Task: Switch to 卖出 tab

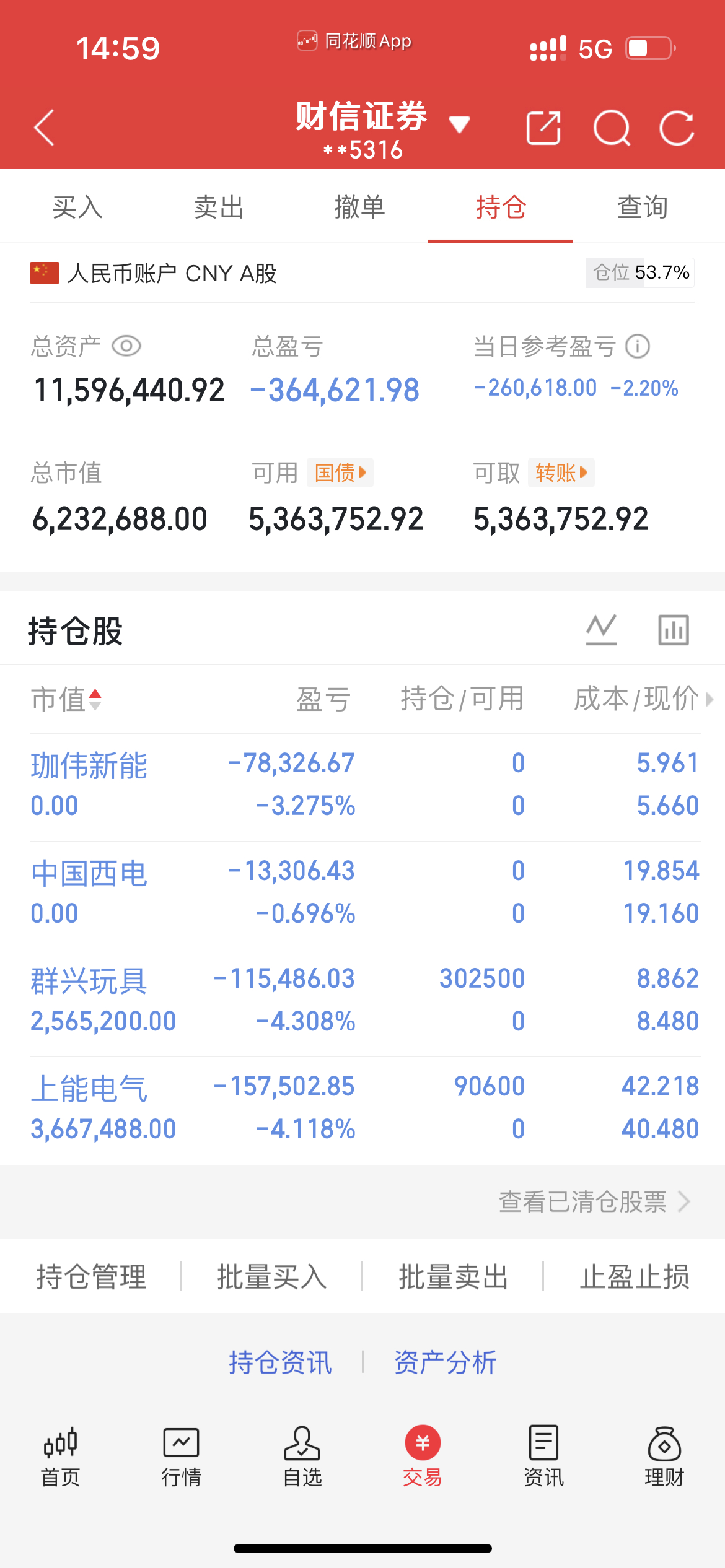Action: click(219, 207)
